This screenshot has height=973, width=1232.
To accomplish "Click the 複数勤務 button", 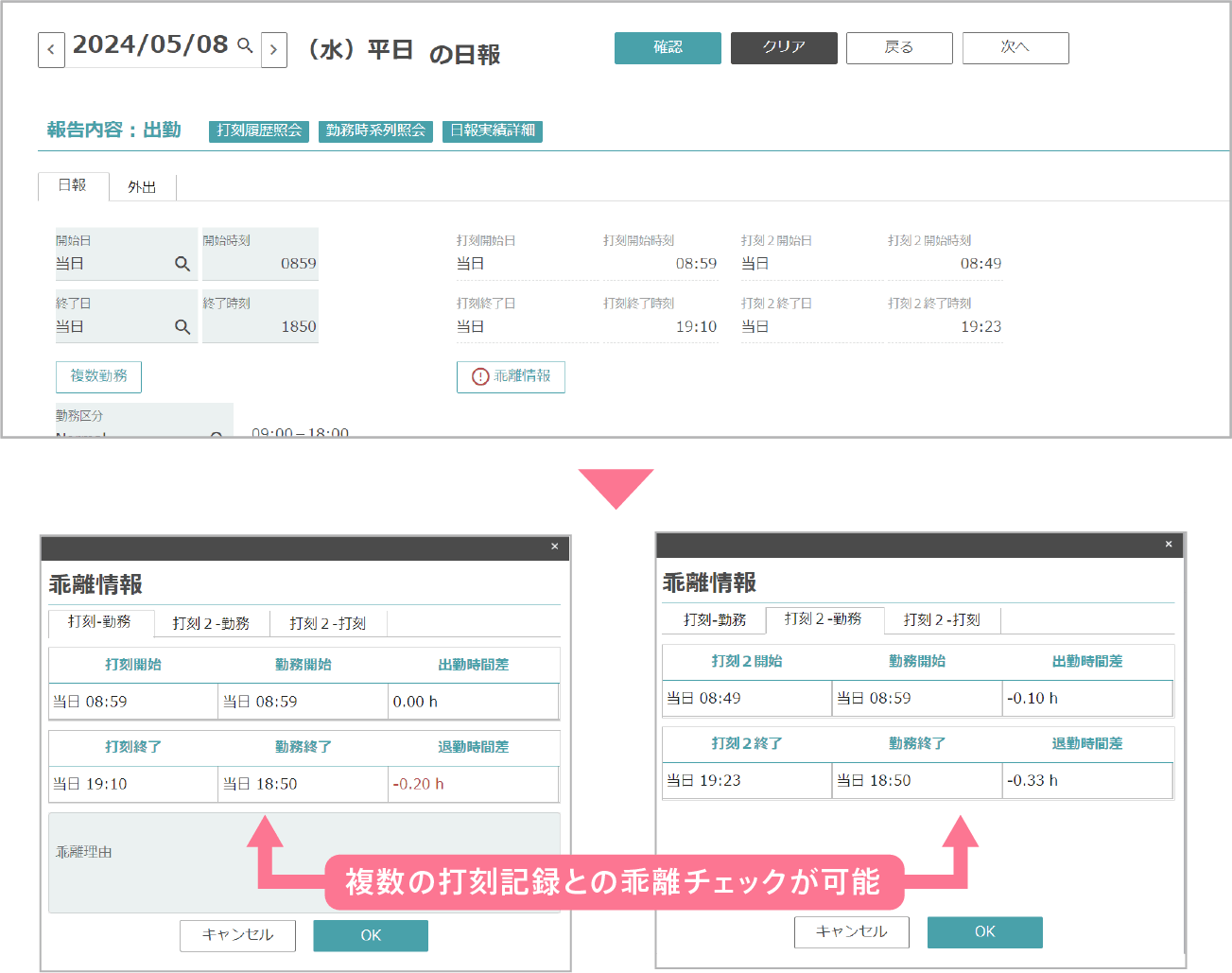I will click(98, 376).
